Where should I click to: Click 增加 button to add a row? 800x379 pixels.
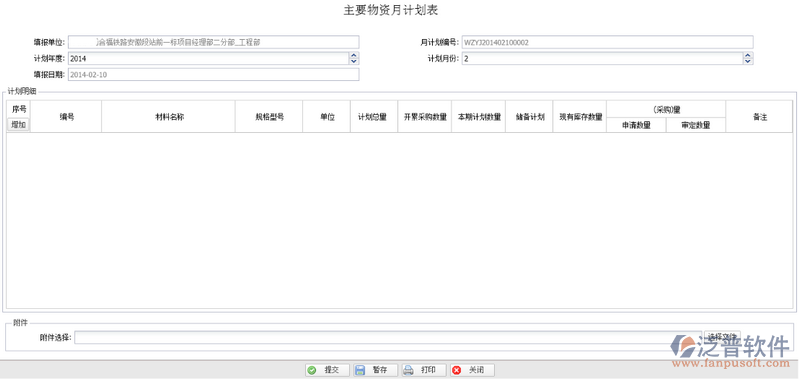[19, 124]
